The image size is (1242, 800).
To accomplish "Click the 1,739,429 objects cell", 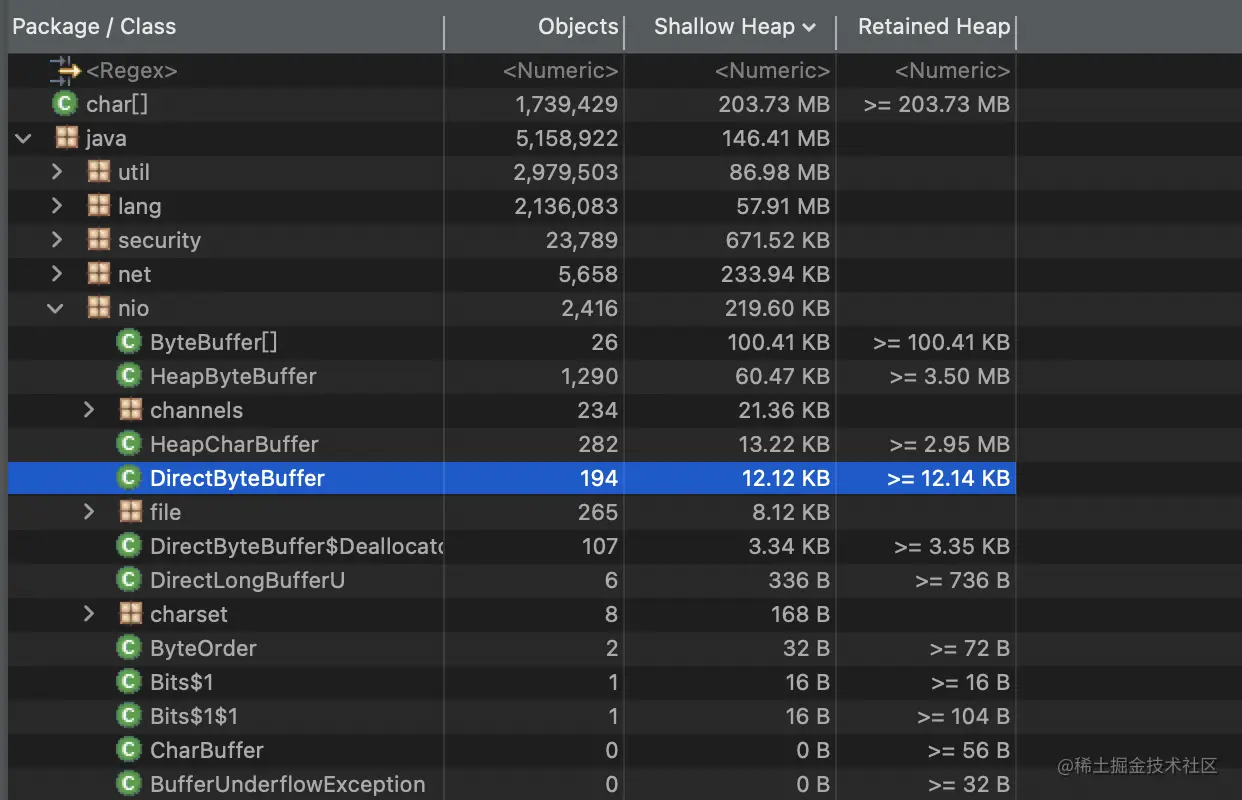I will pyautogui.click(x=566, y=104).
